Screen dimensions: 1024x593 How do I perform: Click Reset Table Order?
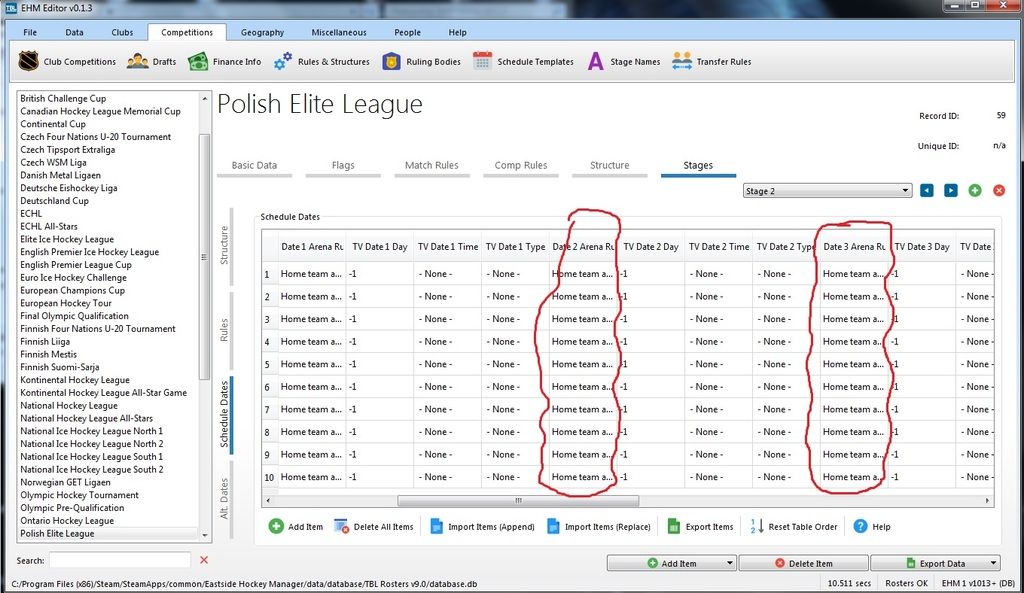[x=793, y=526]
